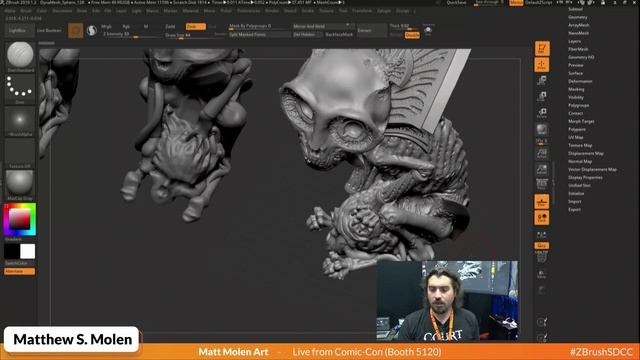Toggle the orange Local button below Floor
The width and height of the screenshot is (640, 360).
click(542, 218)
